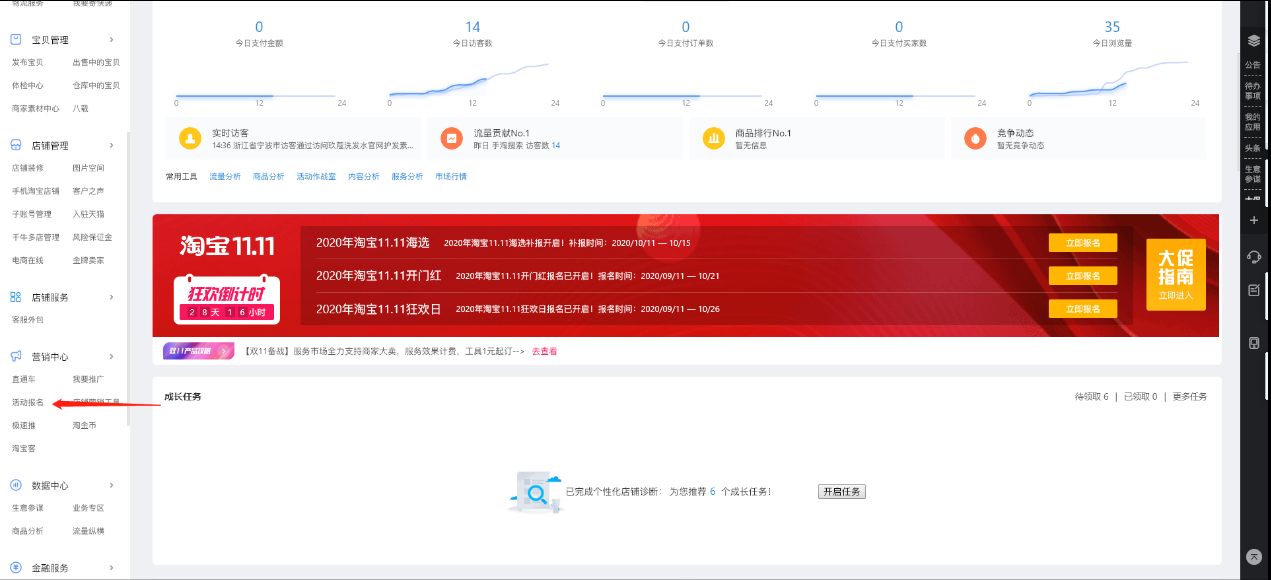This screenshot has width=1271, height=580.
Task: Click the customer service headset icon
Action: [x=1253, y=257]
